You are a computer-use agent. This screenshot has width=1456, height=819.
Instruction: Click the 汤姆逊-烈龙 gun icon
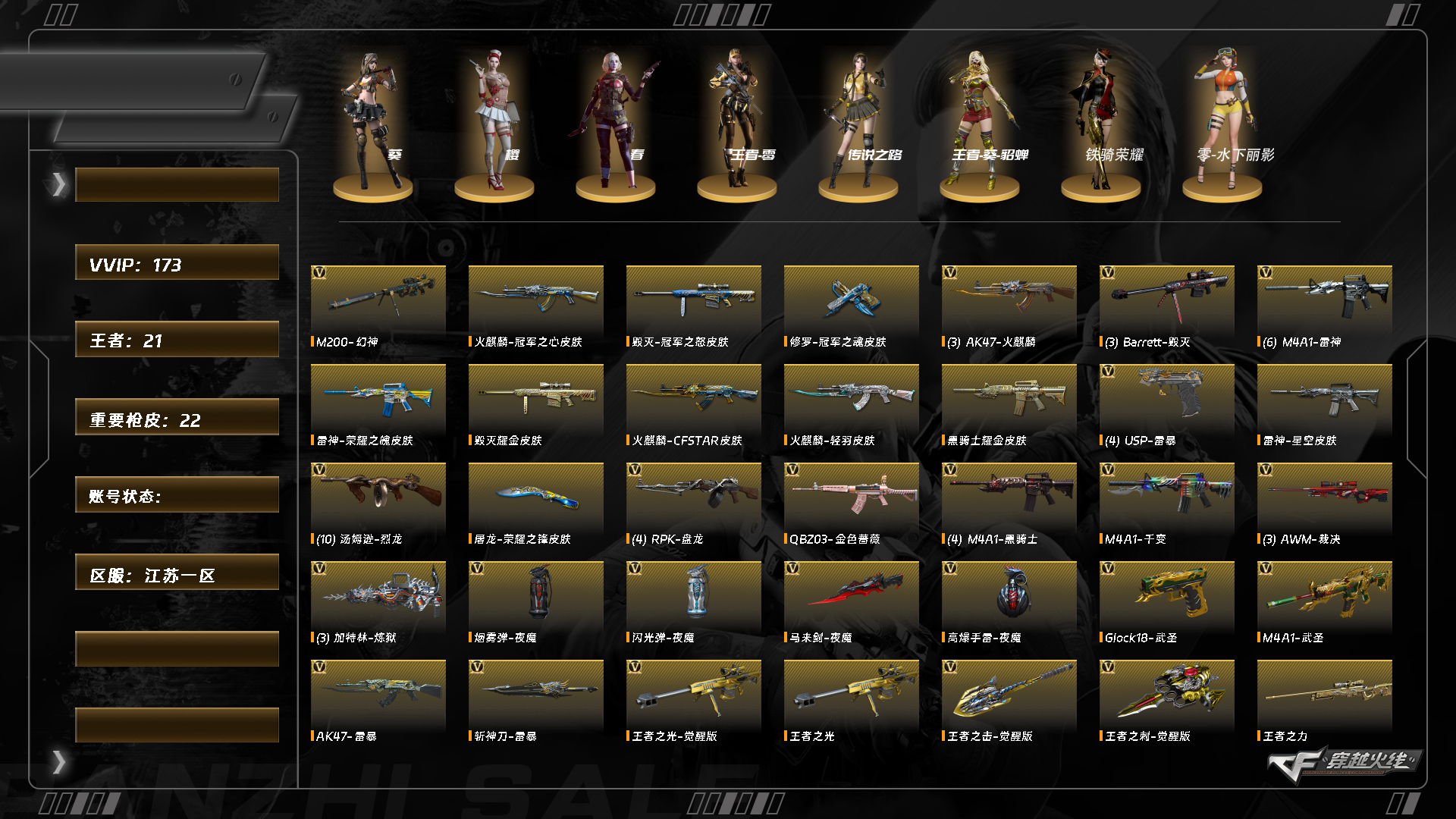[378, 494]
